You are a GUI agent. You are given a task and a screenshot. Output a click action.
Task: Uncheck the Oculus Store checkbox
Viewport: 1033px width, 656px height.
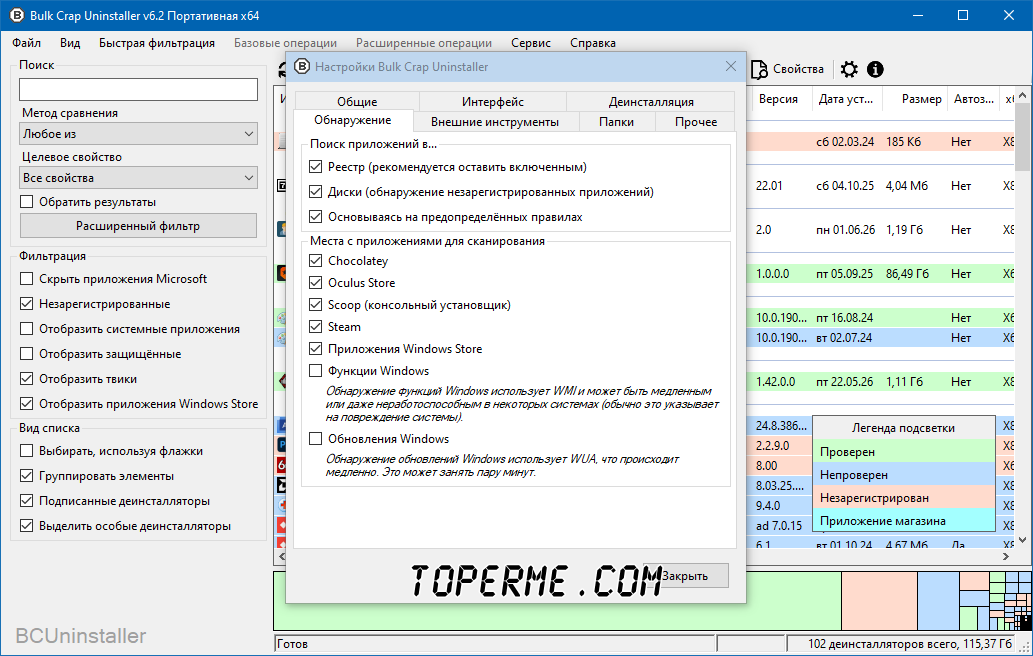click(x=316, y=283)
